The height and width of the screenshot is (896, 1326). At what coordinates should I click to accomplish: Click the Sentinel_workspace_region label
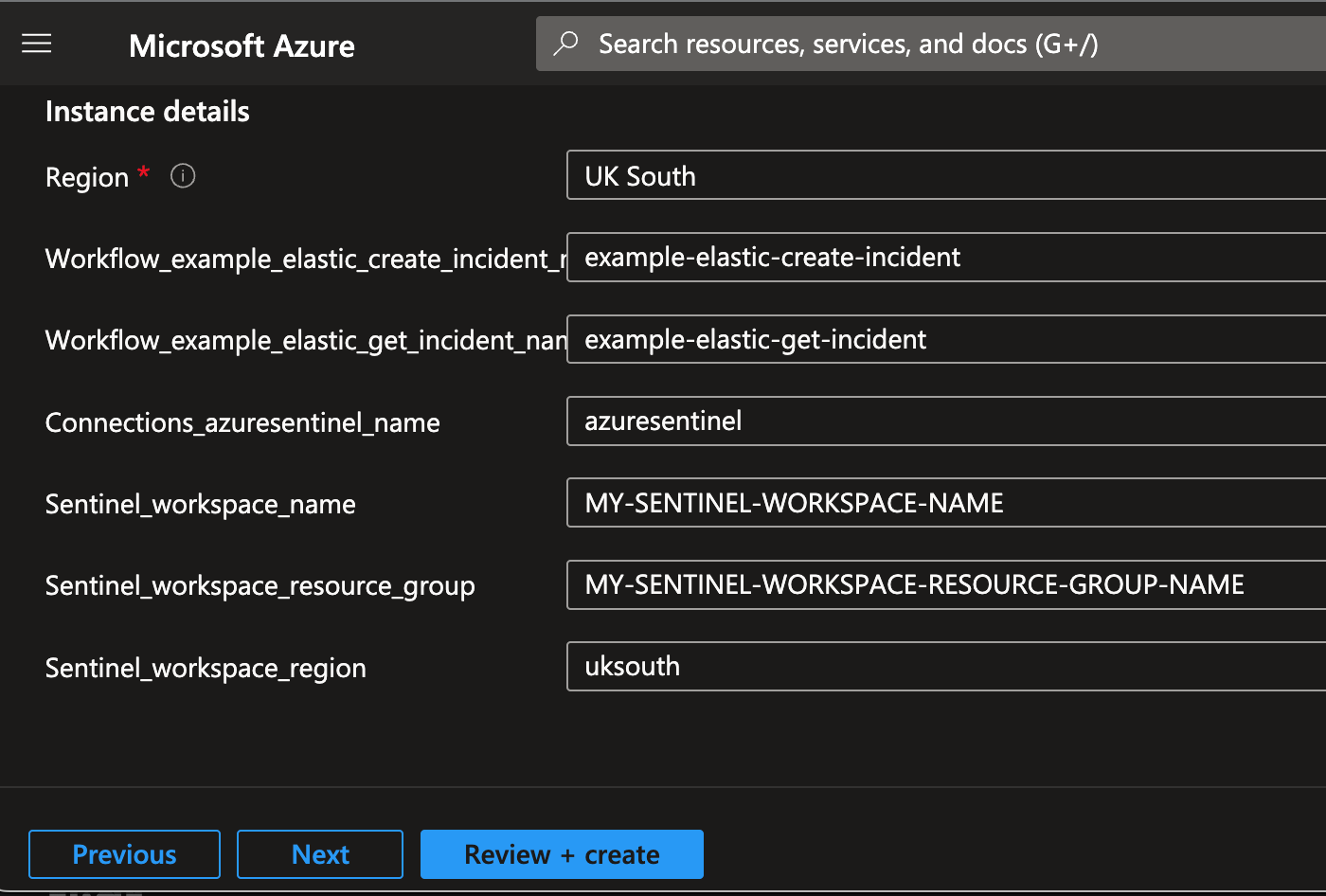pyautogui.click(x=206, y=668)
